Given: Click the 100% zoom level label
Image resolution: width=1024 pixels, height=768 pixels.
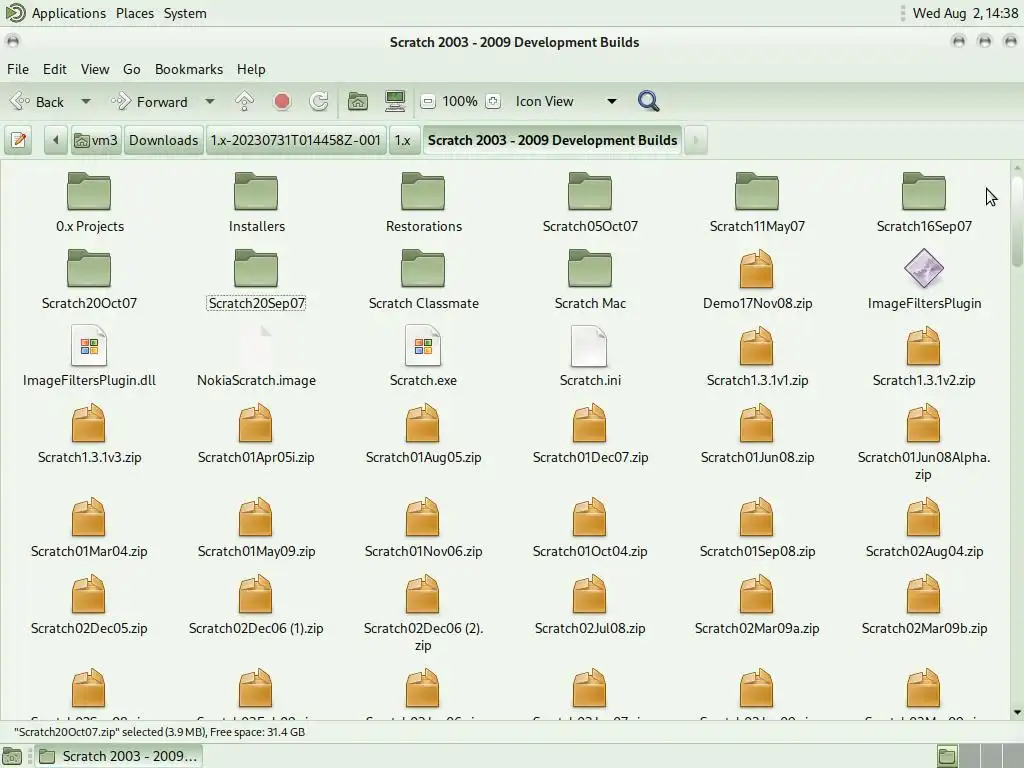Looking at the screenshot, I should point(460,101).
